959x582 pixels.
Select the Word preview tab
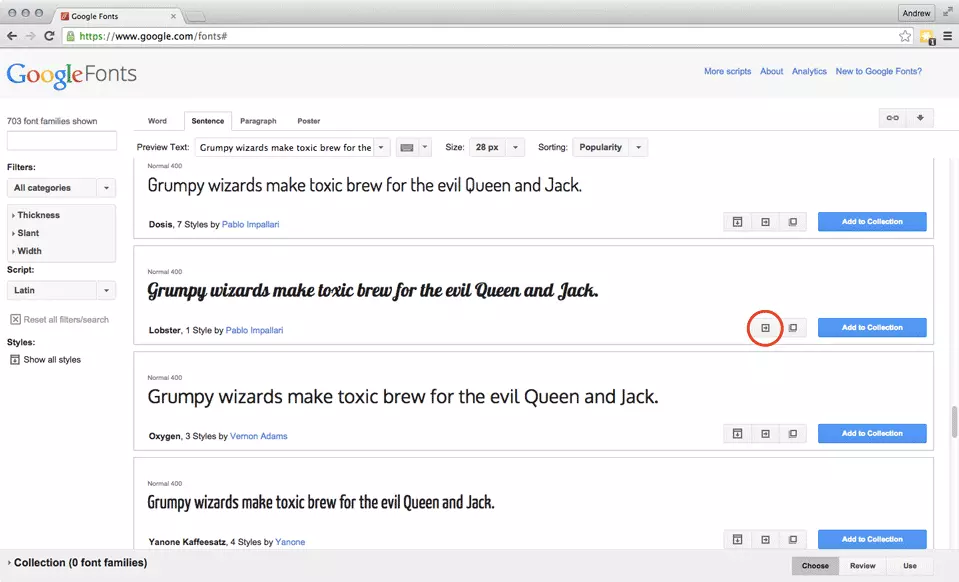157,120
